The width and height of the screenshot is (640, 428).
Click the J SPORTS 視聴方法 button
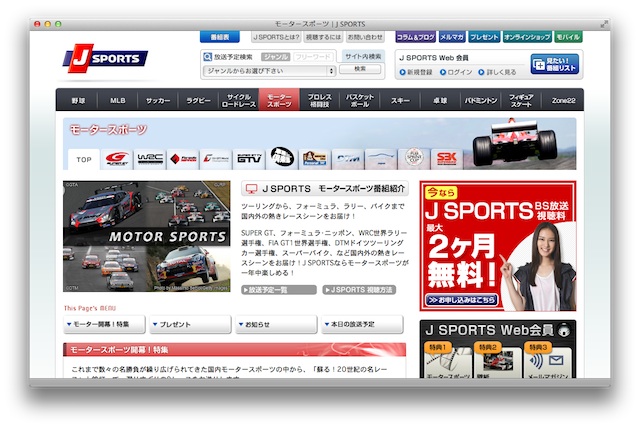(x=359, y=290)
